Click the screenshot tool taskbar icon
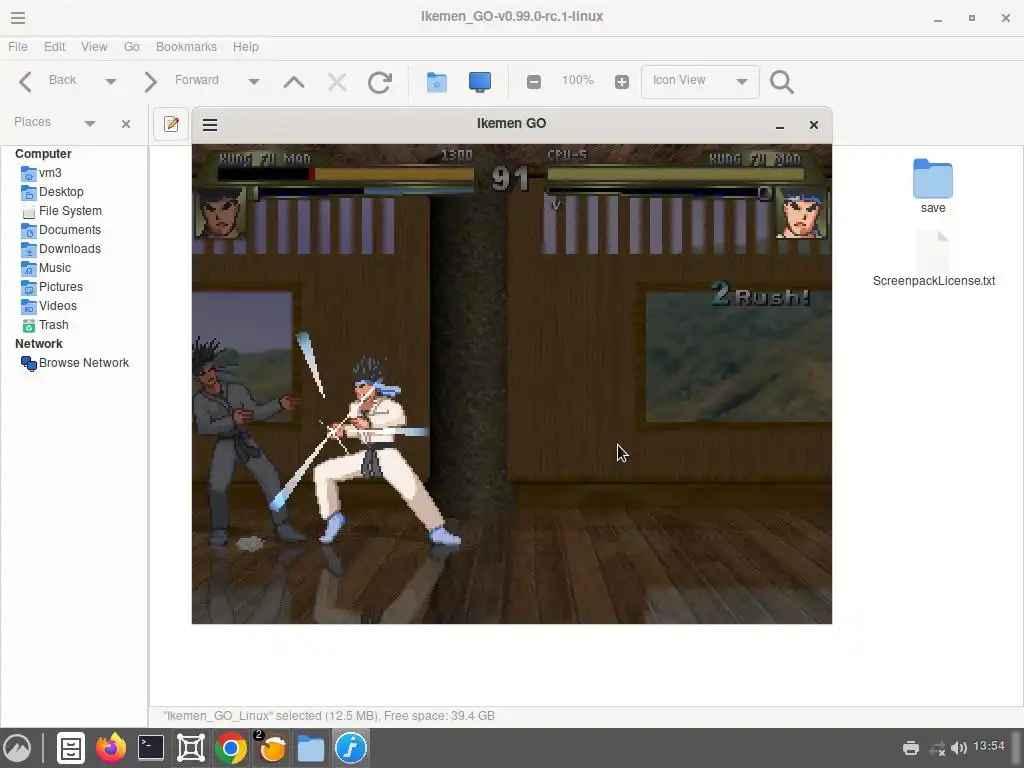The height and width of the screenshot is (768, 1024). (191, 748)
